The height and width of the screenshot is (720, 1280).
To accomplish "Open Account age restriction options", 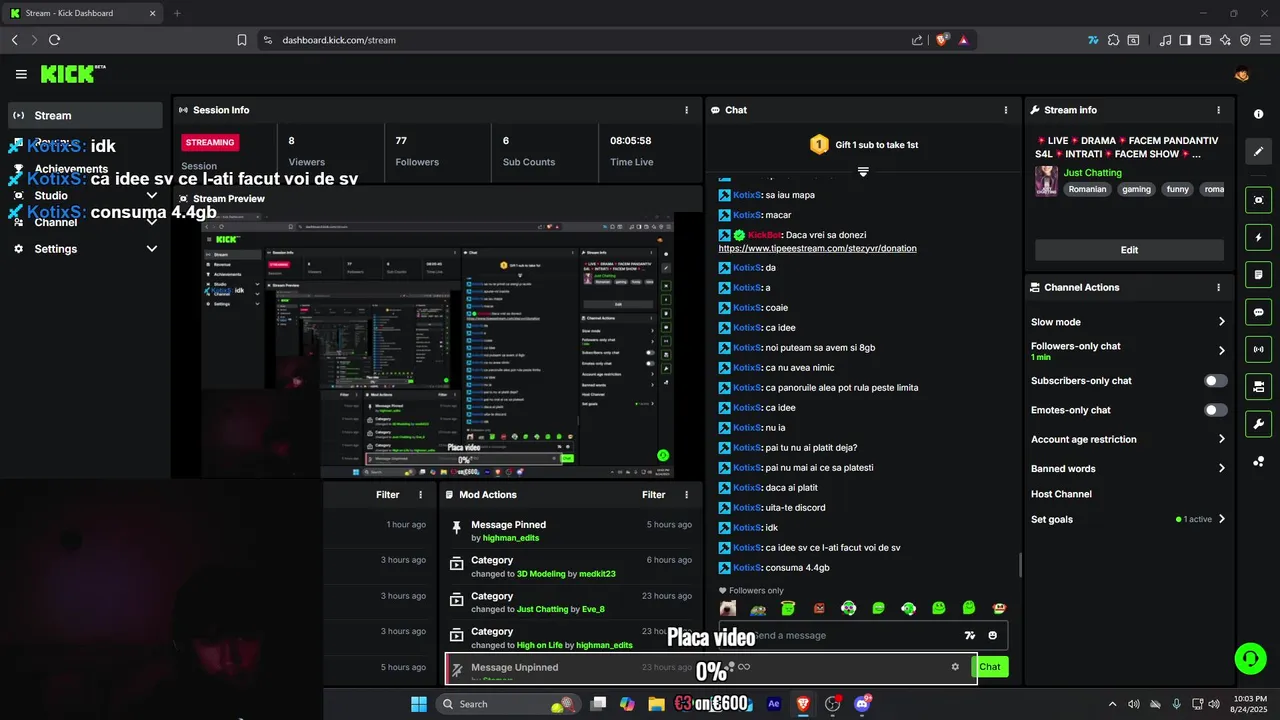I will [1128, 439].
